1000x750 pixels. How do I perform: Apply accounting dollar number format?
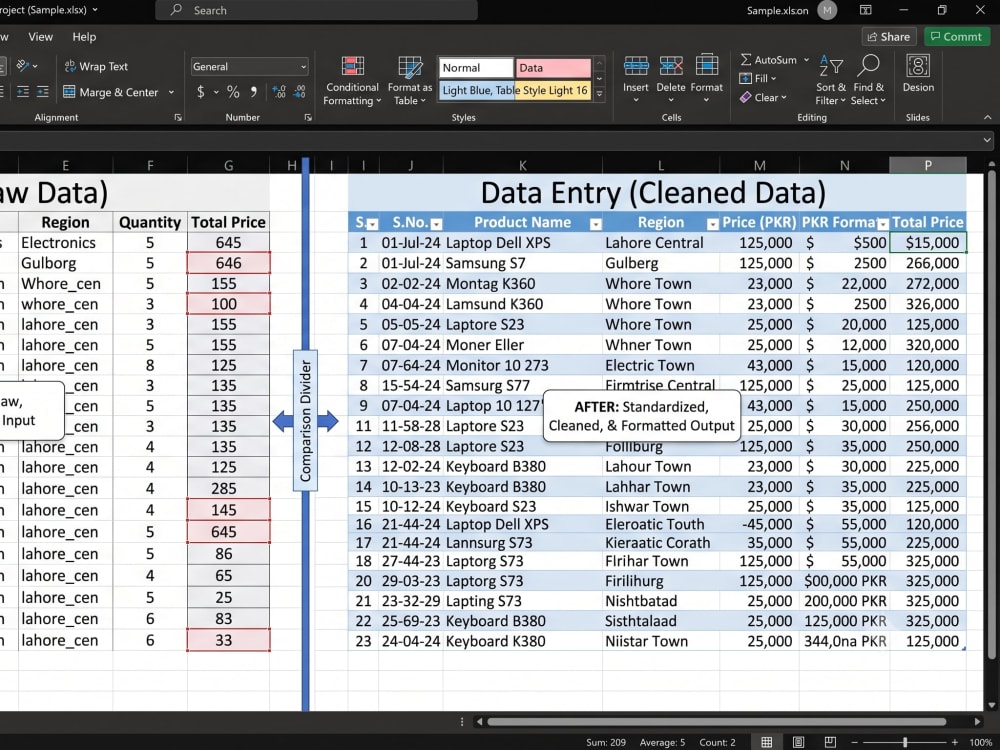tap(201, 92)
